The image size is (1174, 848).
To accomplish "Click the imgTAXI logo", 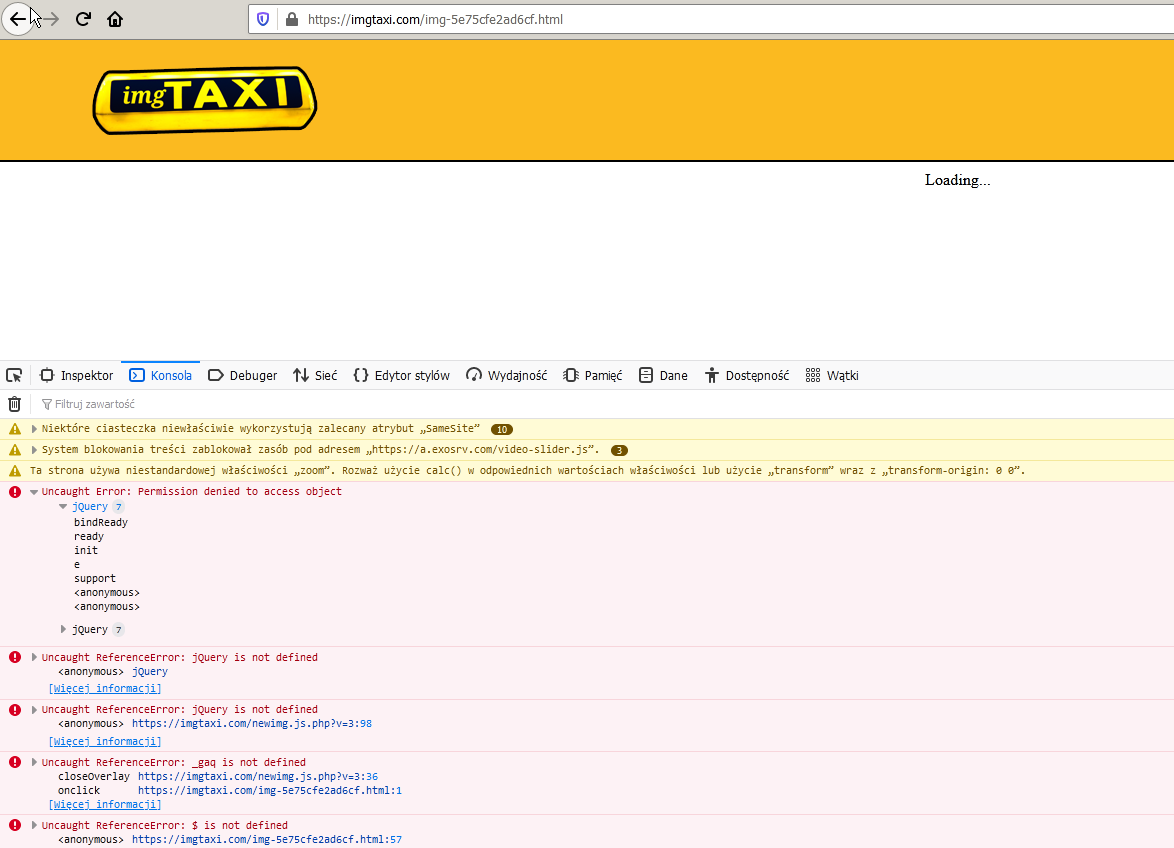I will pos(204,99).
